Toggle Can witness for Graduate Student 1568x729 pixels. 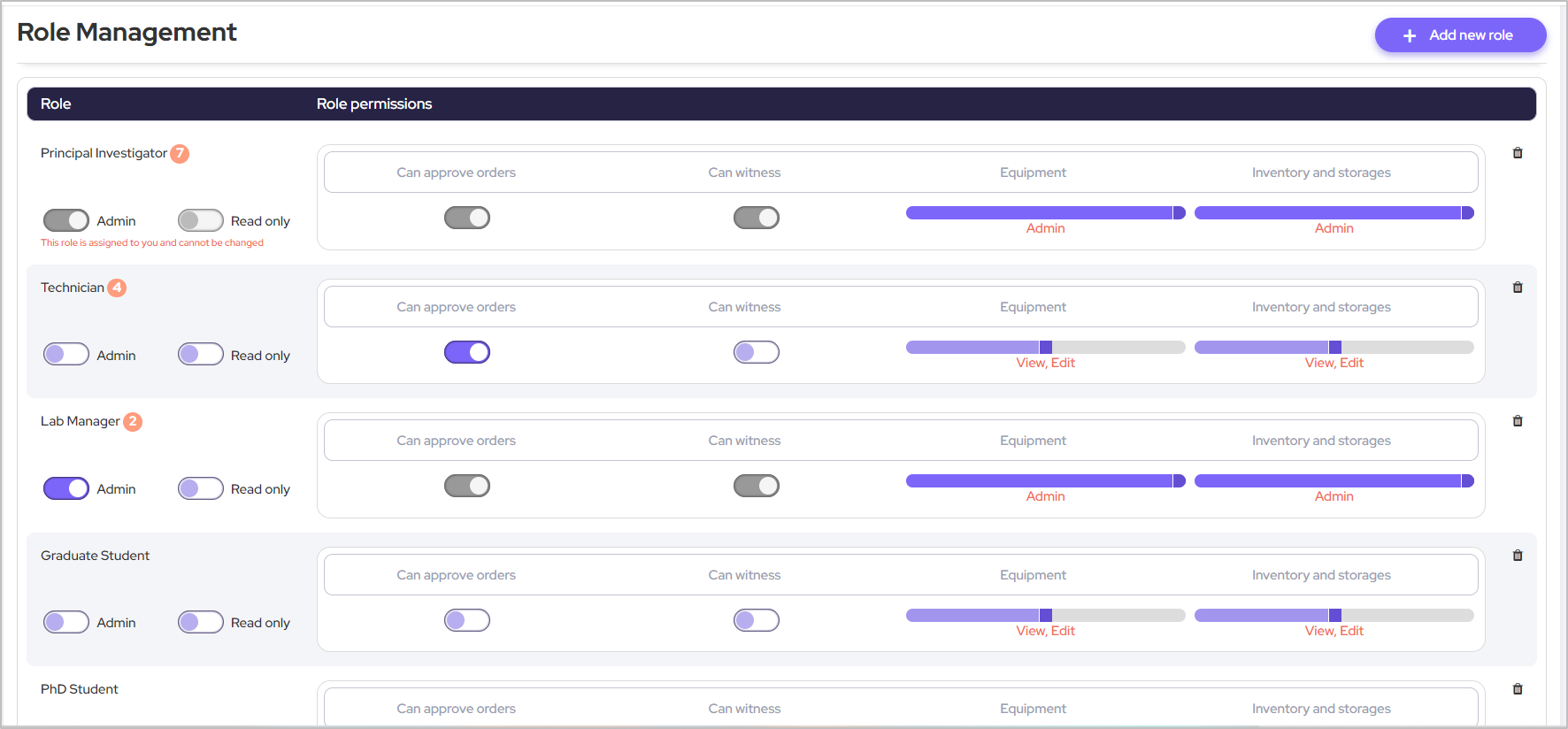[757, 620]
